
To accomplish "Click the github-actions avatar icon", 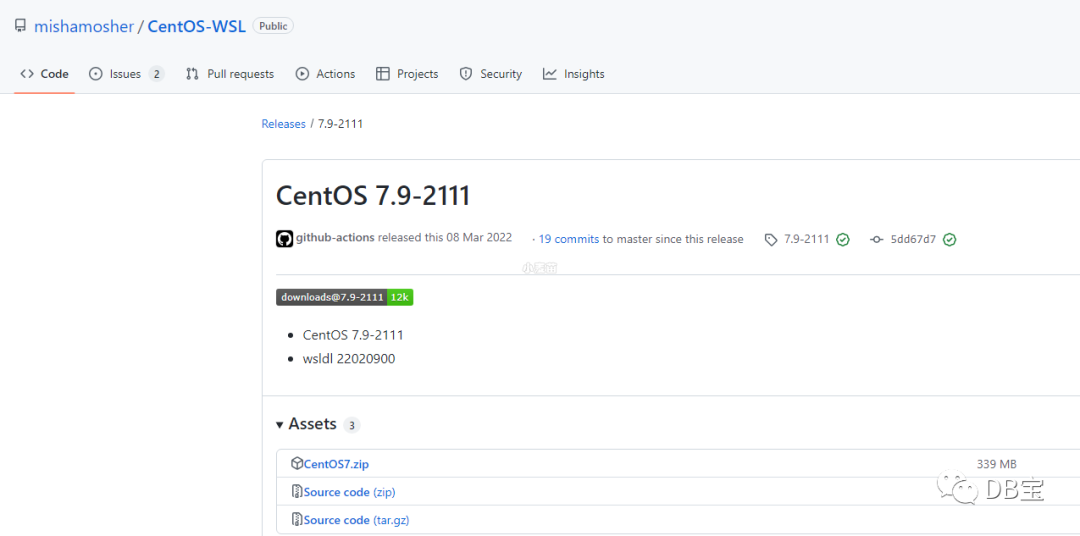I will point(284,239).
